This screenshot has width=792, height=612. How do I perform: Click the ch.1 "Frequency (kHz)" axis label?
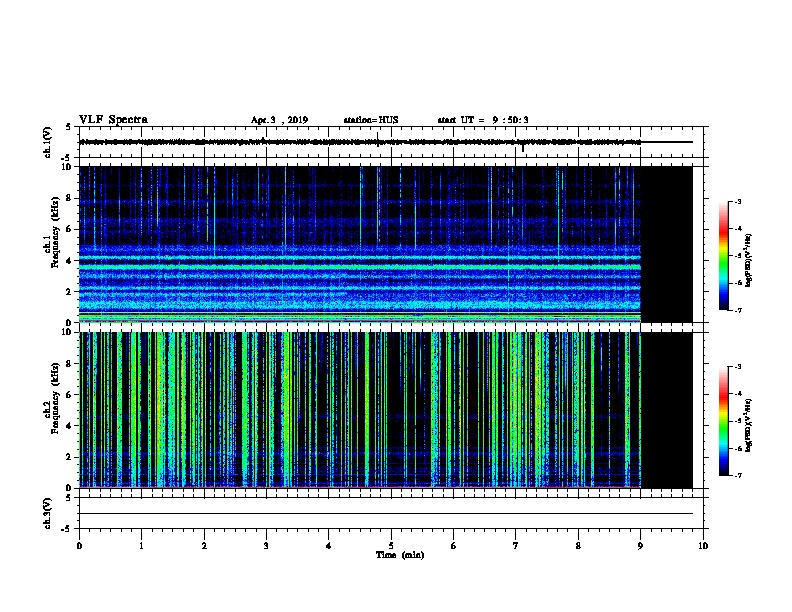coord(55,233)
